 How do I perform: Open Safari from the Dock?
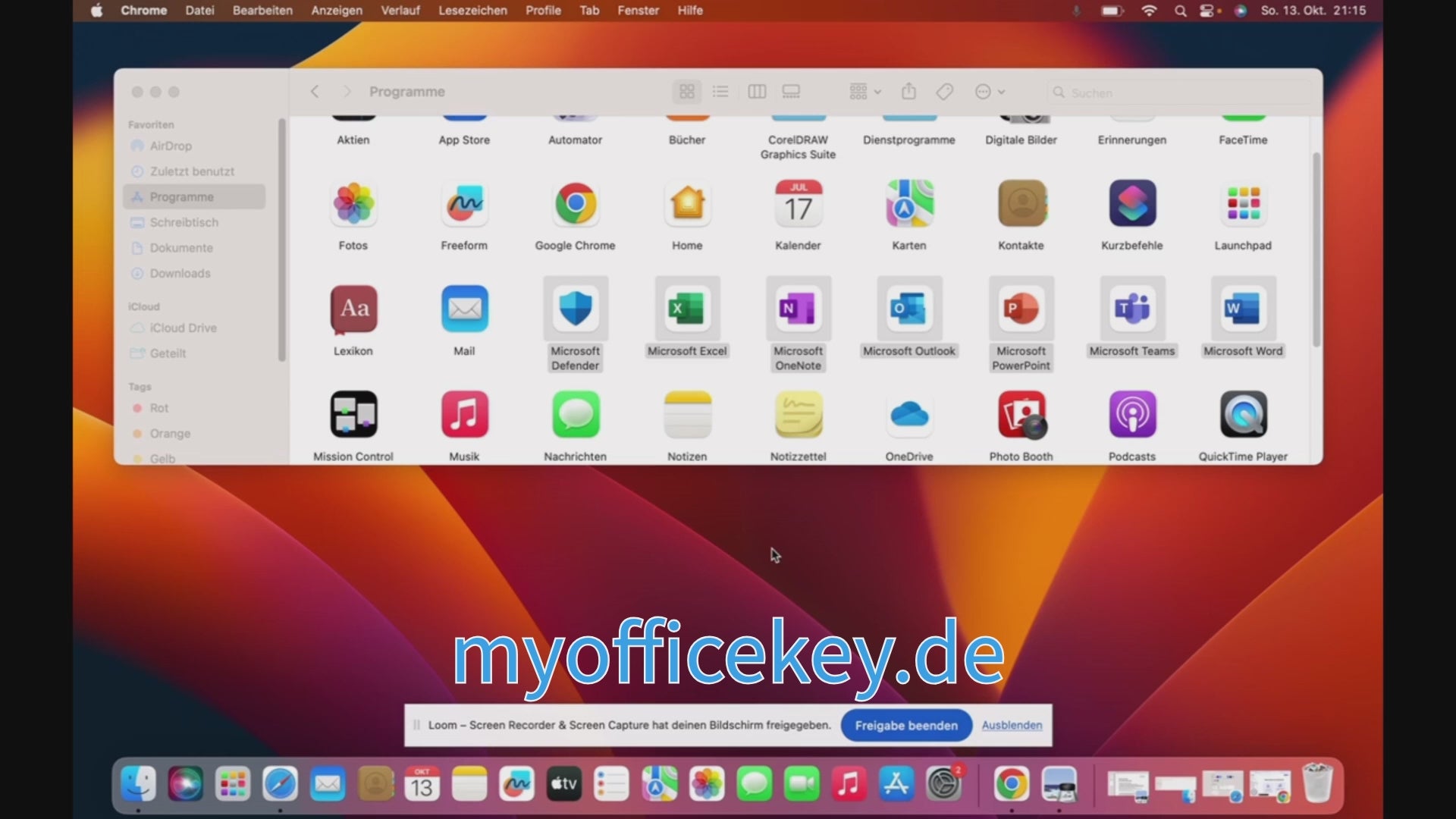tap(281, 784)
